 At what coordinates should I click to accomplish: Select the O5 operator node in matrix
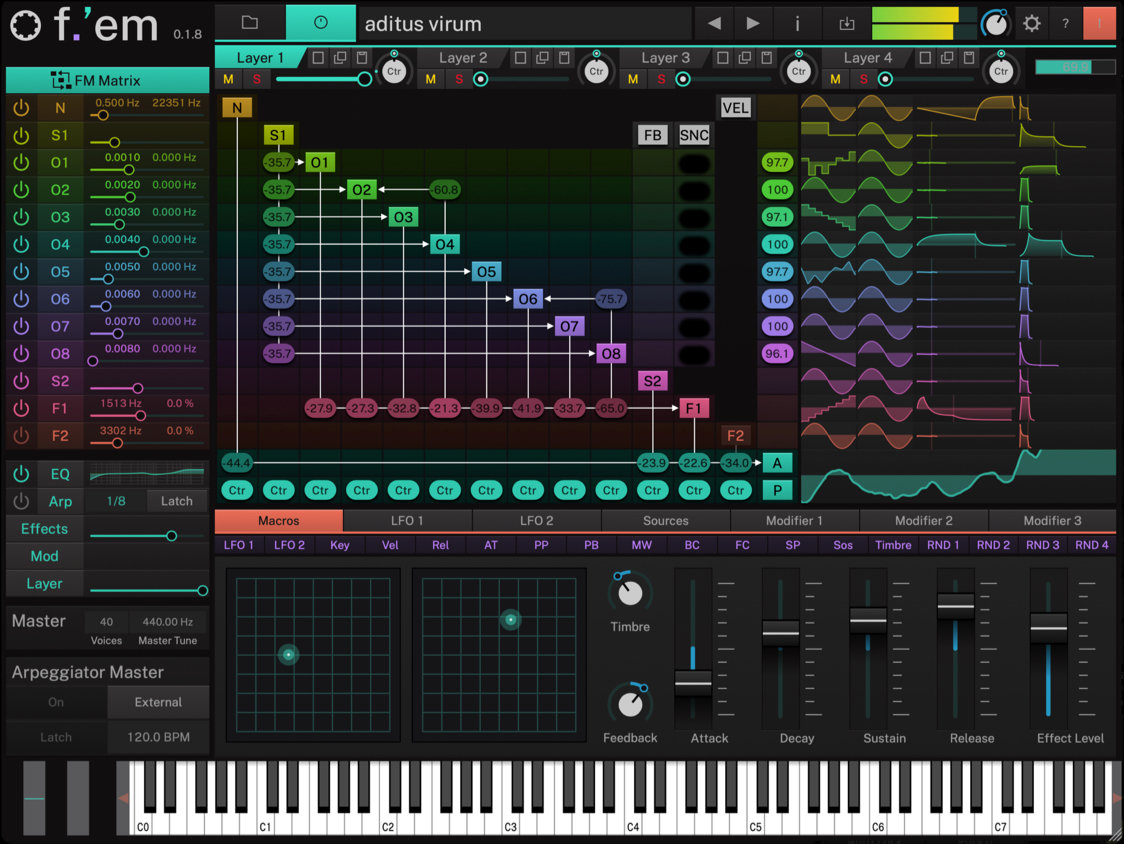click(486, 272)
